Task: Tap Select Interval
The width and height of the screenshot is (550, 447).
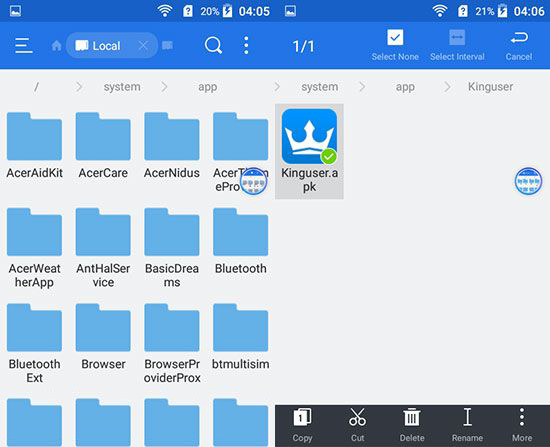Action: click(457, 46)
